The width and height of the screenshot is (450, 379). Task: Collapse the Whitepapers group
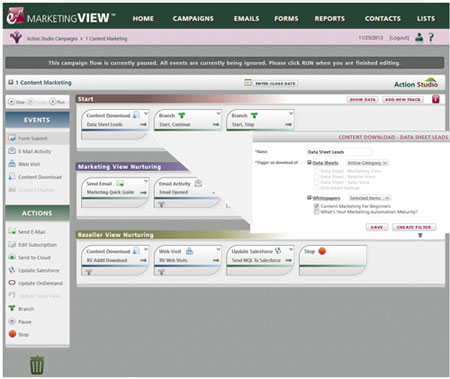point(309,197)
